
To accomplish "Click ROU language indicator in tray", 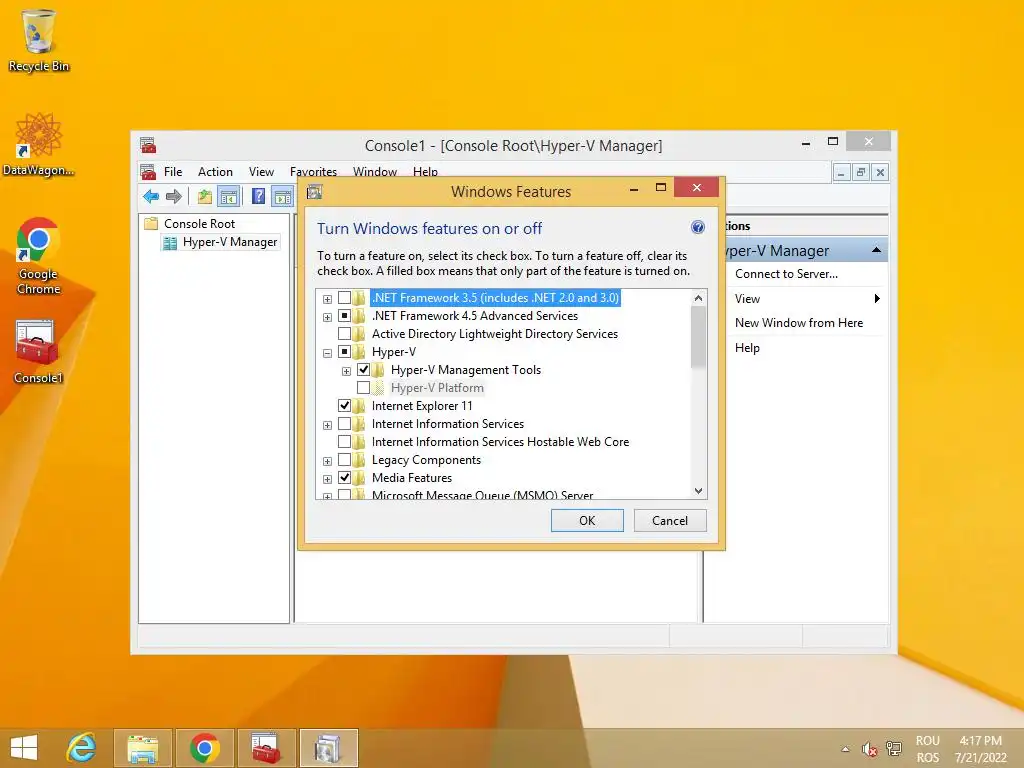I will coord(927,741).
